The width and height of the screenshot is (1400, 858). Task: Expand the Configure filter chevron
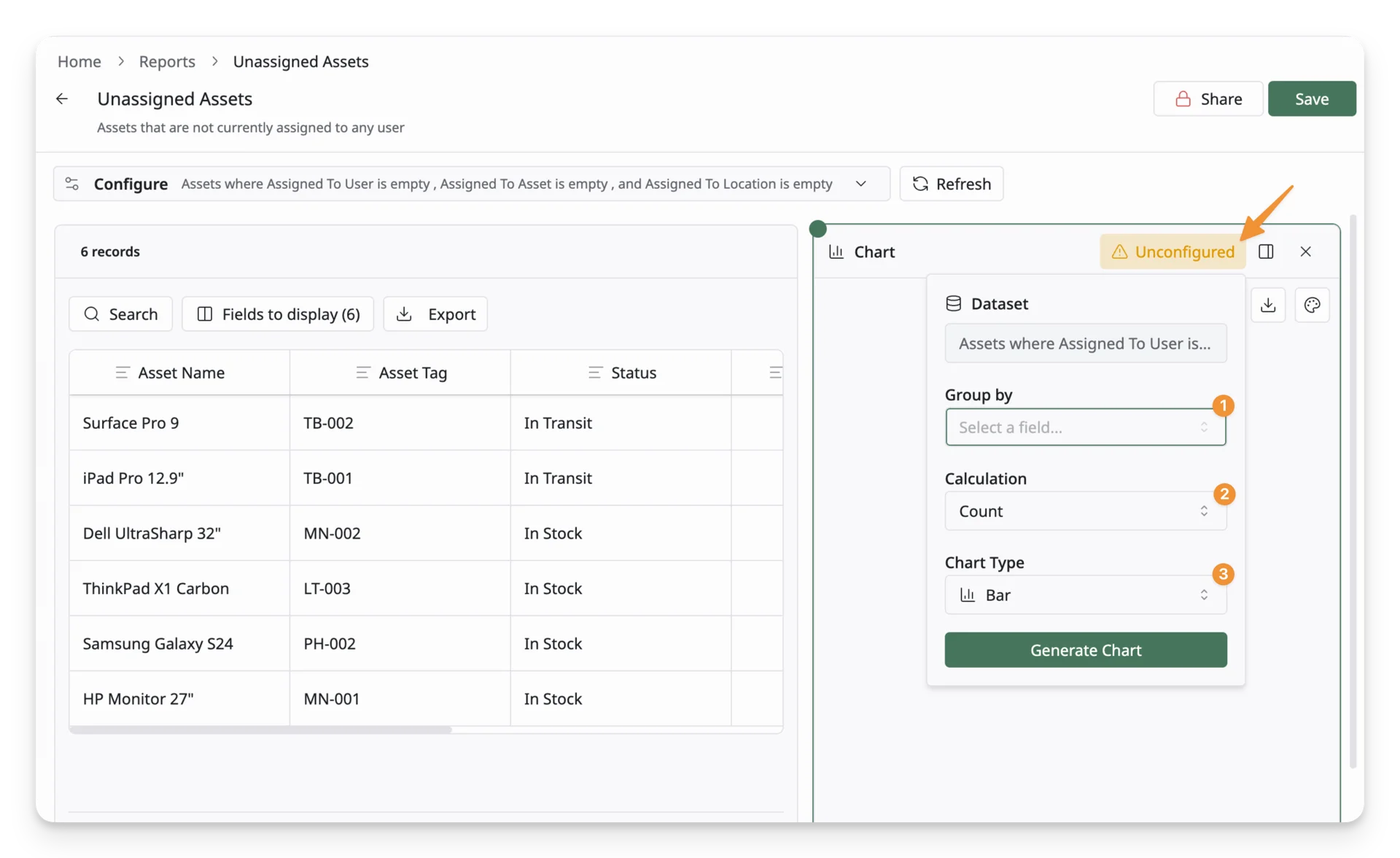pyautogui.click(x=860, y=184)
